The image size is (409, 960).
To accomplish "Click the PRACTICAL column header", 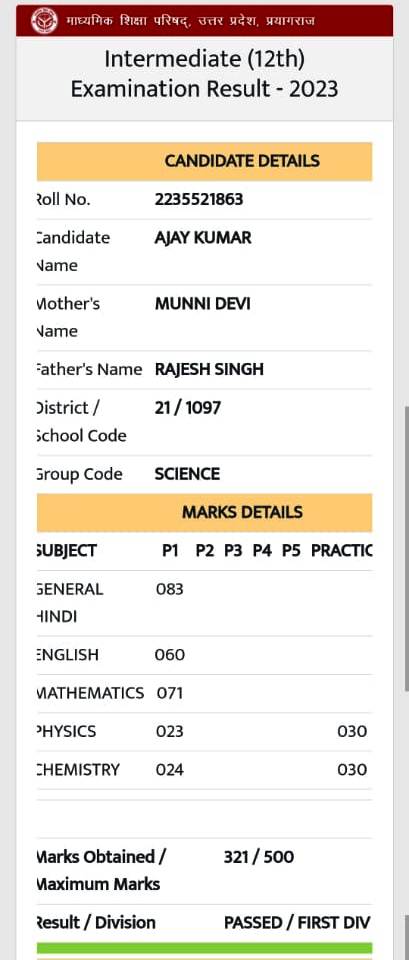I will [x=342, y=551].
